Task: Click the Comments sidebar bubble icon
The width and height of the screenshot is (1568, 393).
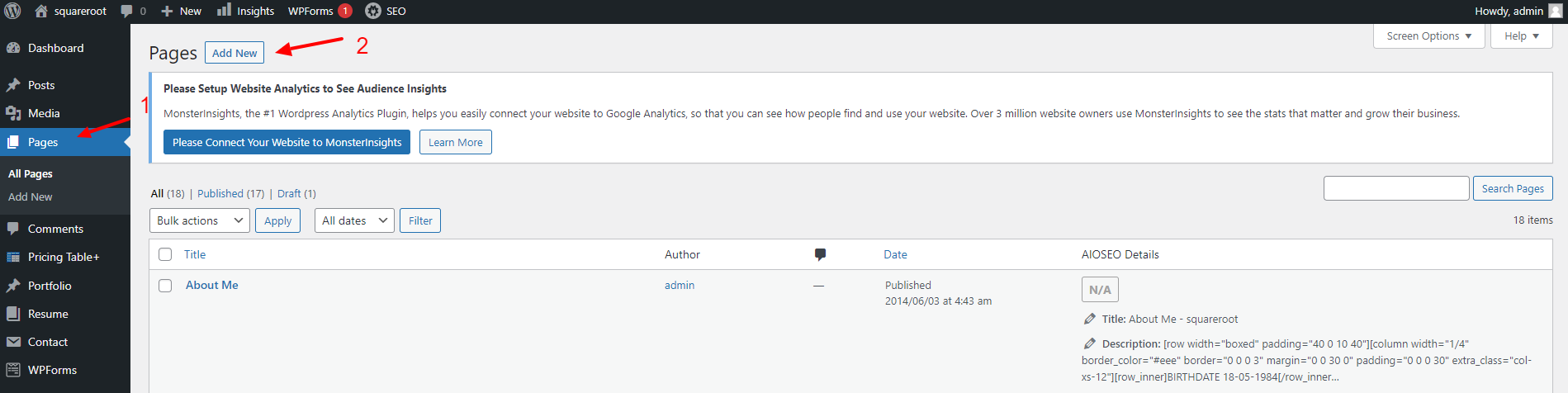Action: click(13, 229)
